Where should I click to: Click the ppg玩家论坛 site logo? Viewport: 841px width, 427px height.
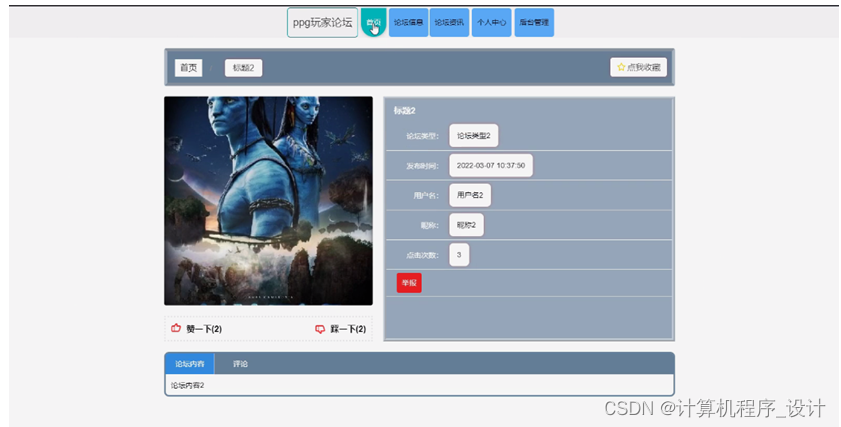pos(322,23)
